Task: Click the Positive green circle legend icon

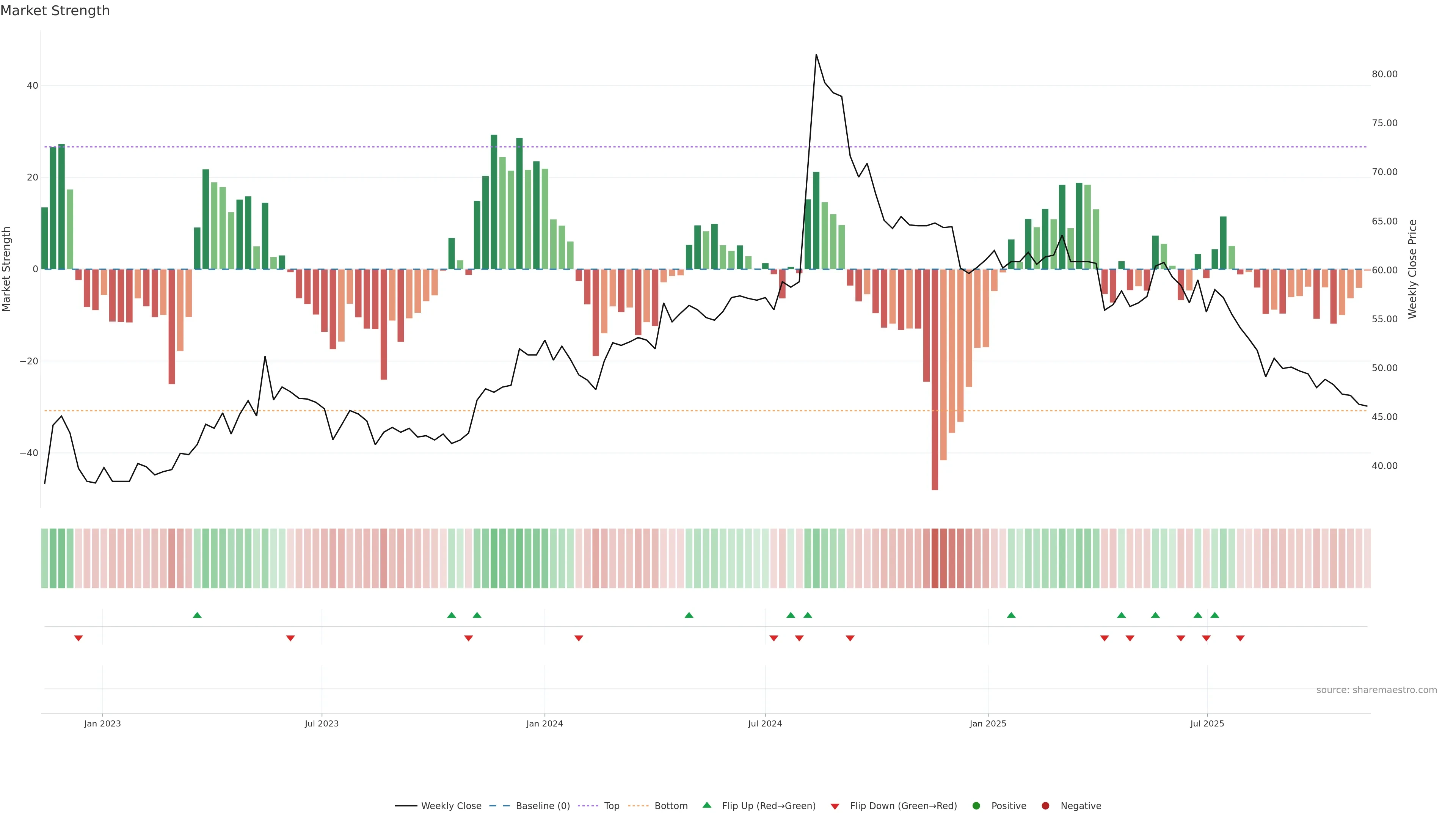Action: 976,806
